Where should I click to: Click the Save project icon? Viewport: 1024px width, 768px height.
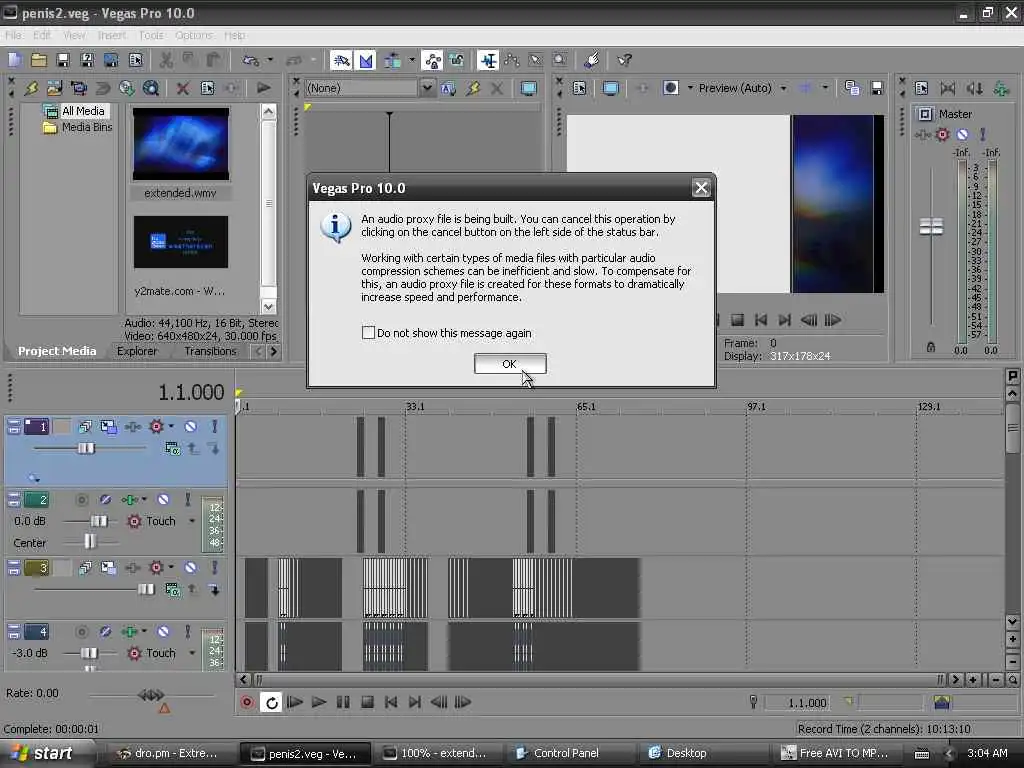(x=63, y=61)
